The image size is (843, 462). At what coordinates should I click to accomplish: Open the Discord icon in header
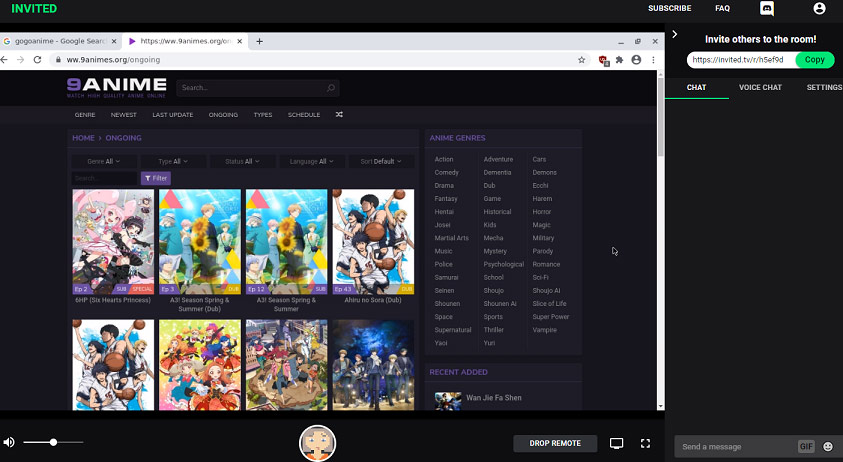767,9
